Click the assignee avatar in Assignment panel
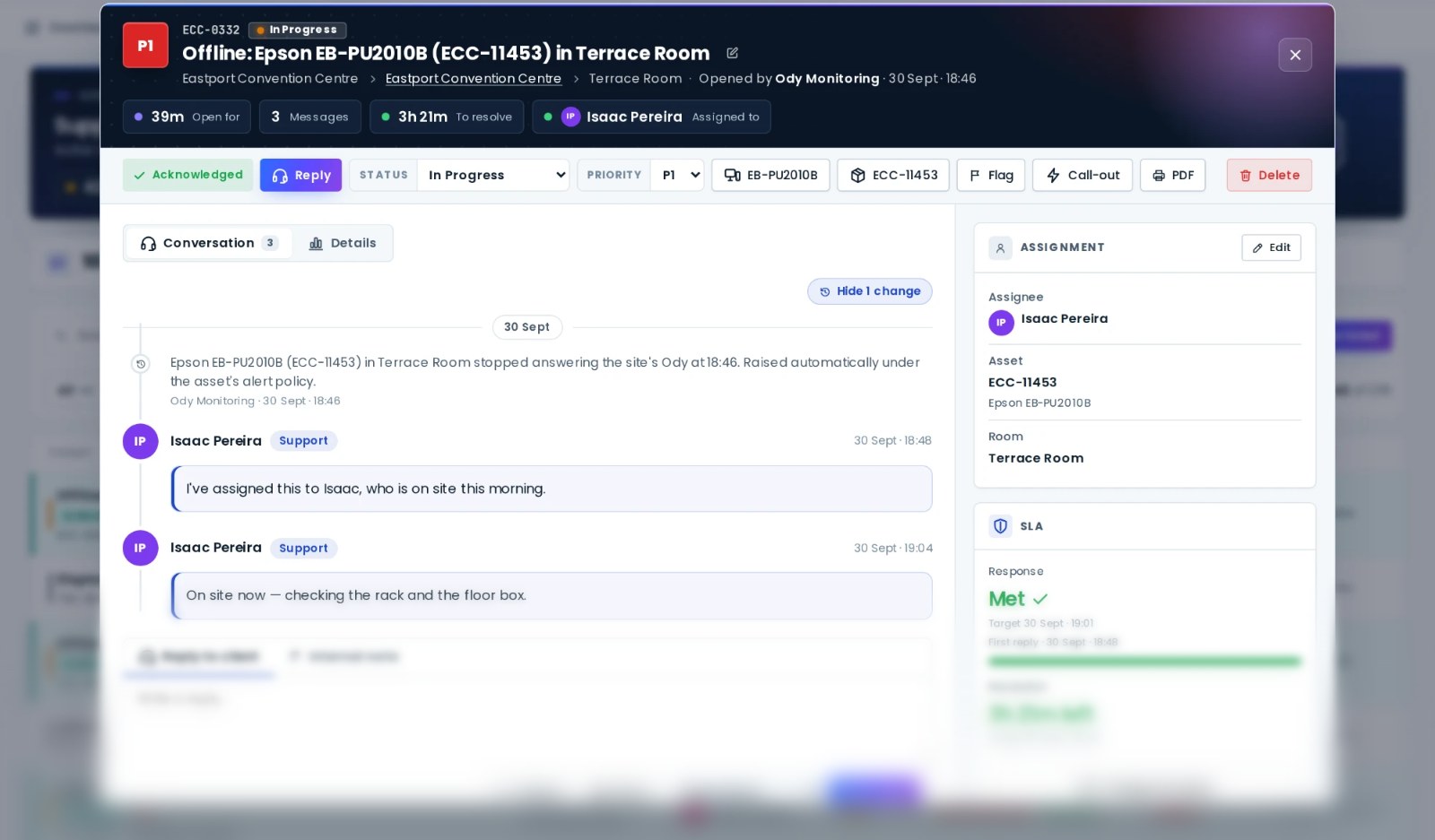Image resolution: width=1435 pixels, height=840 pixels. [x=1001, y=323]
